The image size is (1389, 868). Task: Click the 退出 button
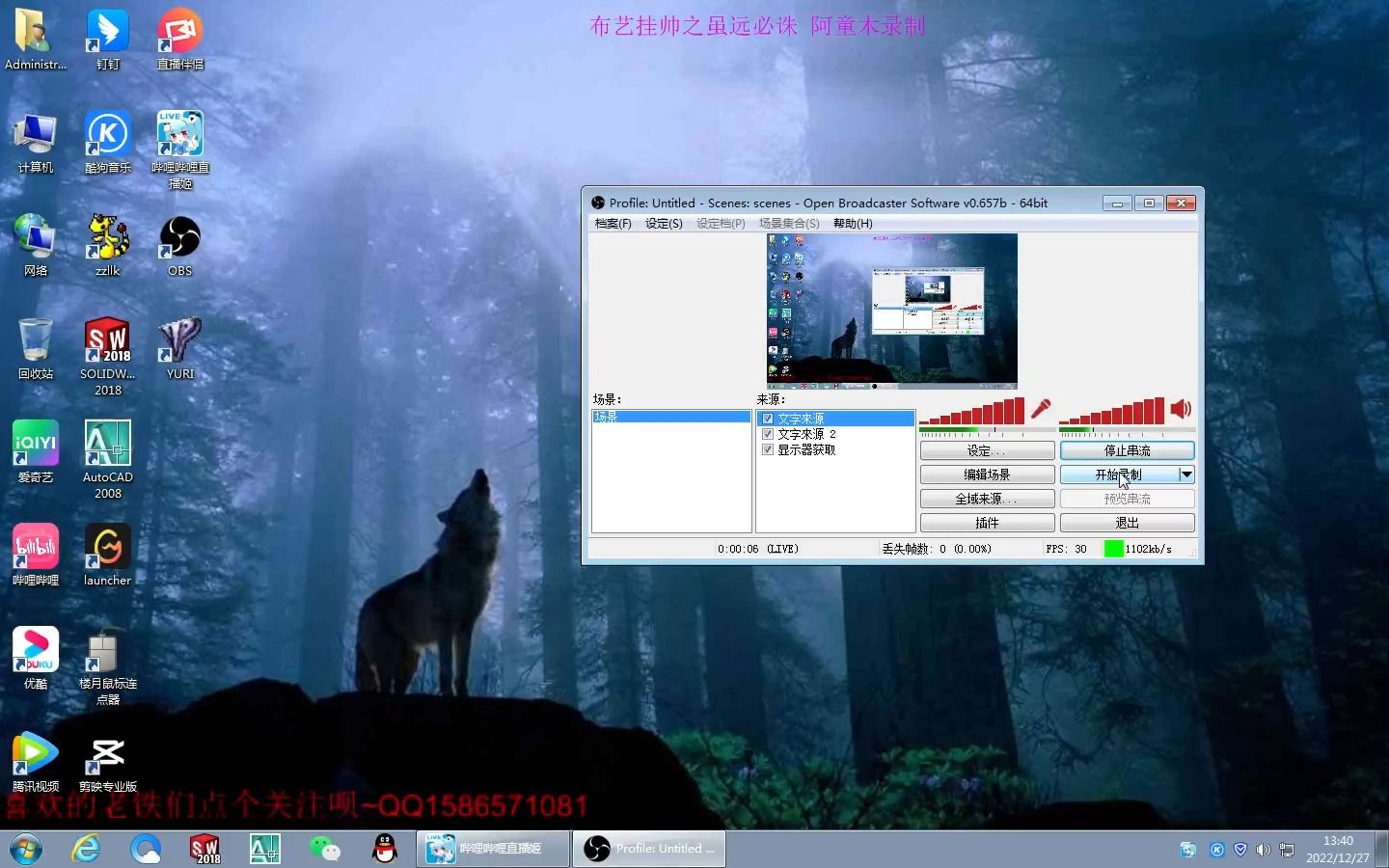pyautogui.click(x=1127, y=523)
